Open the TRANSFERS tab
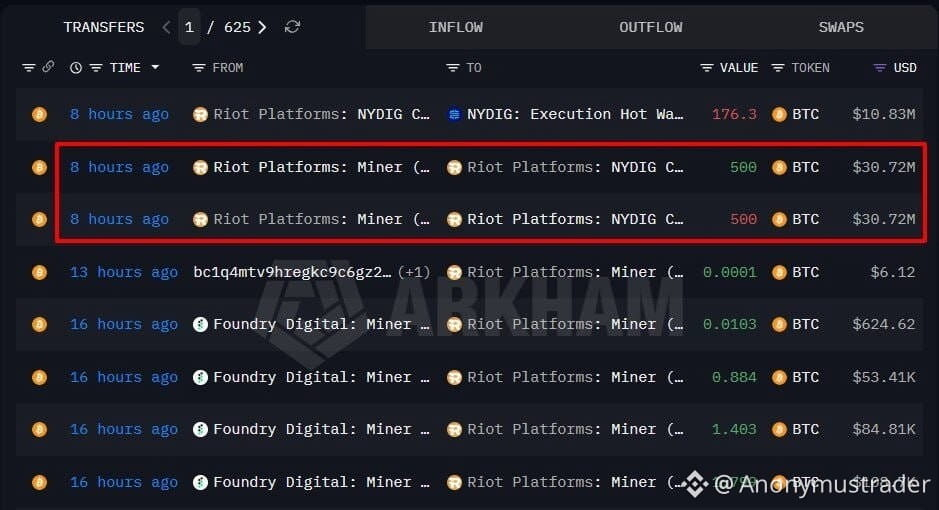Viewport: 939px width, 510px height. pyautogui.click(x=104, y=27)
